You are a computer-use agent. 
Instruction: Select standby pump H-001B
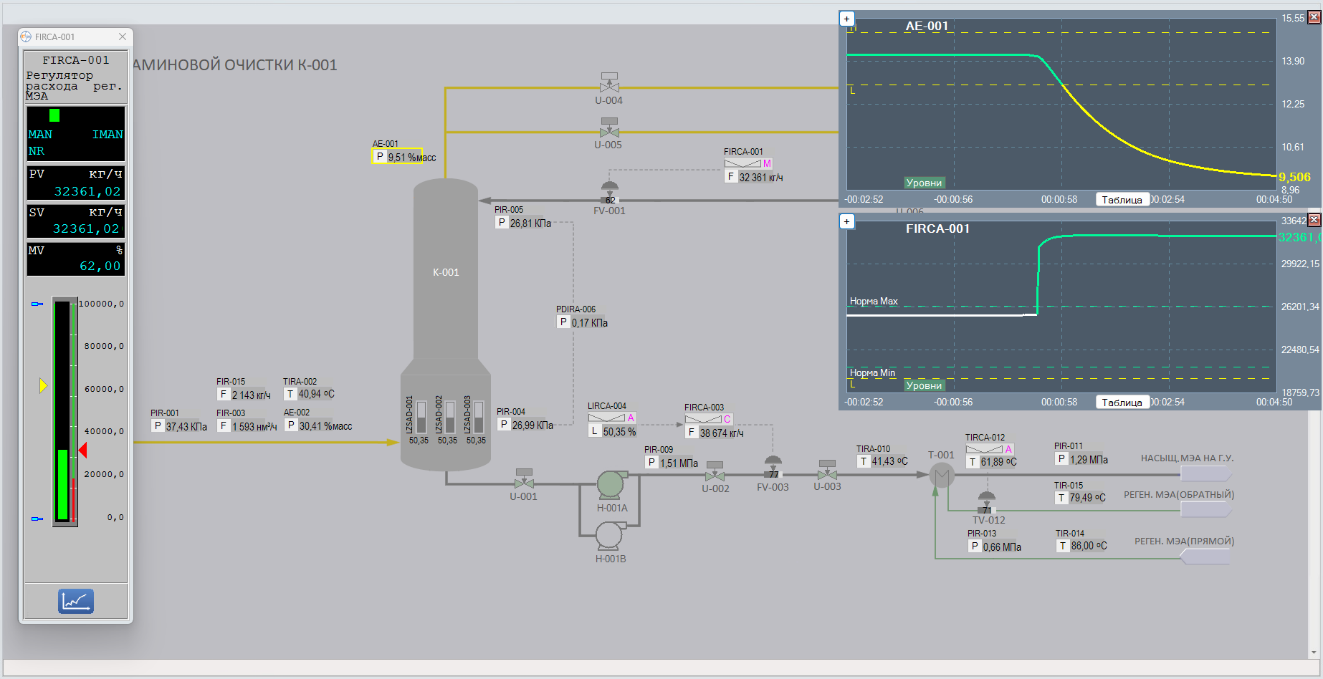(610, 535)
